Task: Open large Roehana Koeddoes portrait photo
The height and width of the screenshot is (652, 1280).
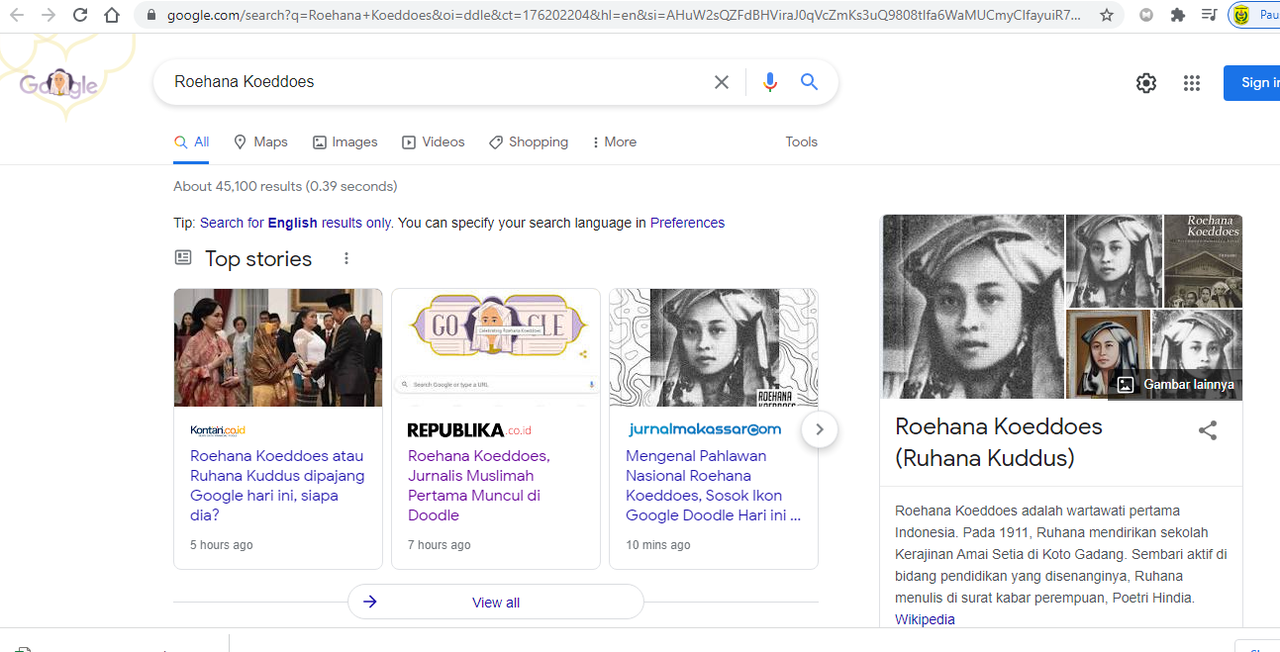Action: click(972, 307)
